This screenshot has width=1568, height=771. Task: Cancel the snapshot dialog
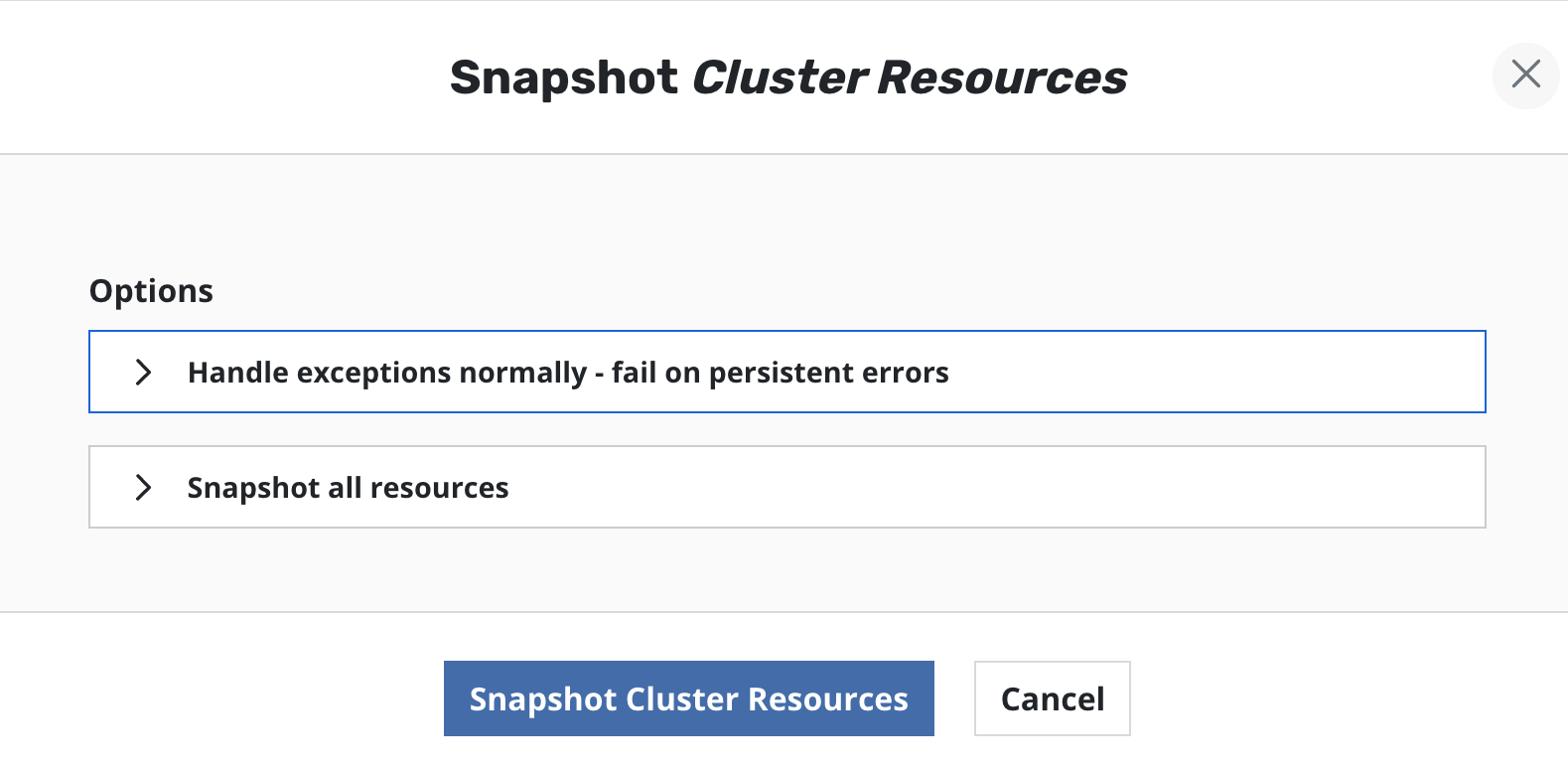click(1052, 698)
